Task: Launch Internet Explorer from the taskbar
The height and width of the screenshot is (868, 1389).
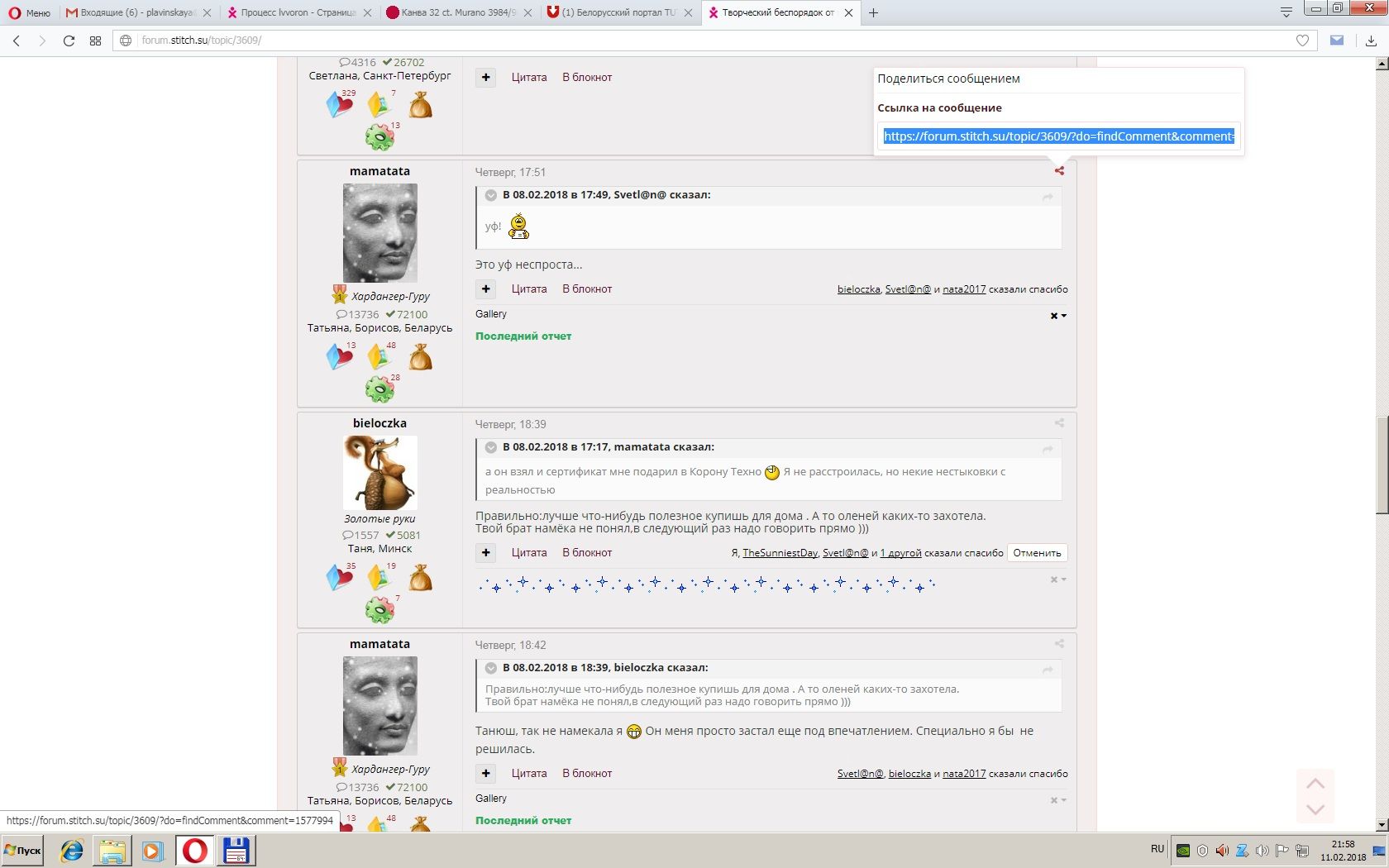Action: coord(72,850)
